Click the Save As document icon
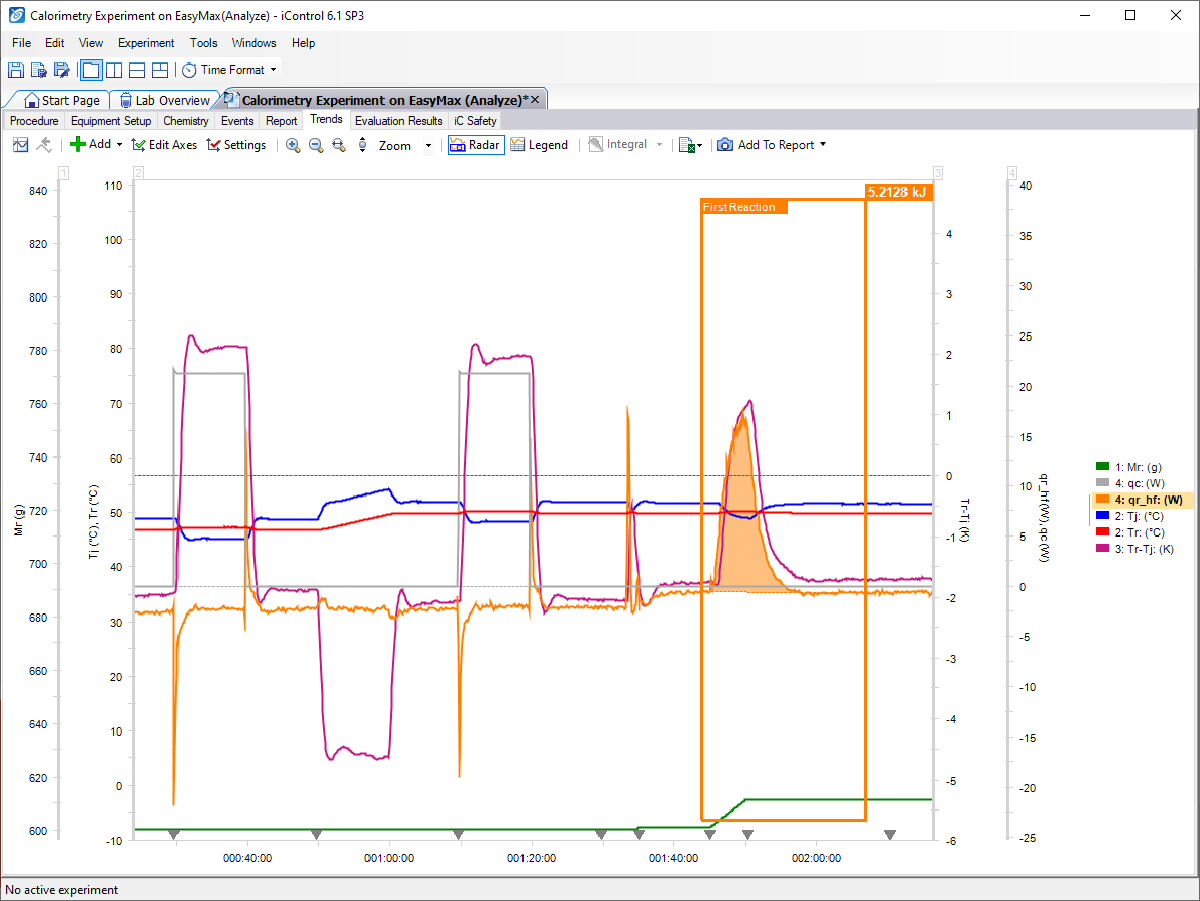1200x901 pixels. click(38, 70)
